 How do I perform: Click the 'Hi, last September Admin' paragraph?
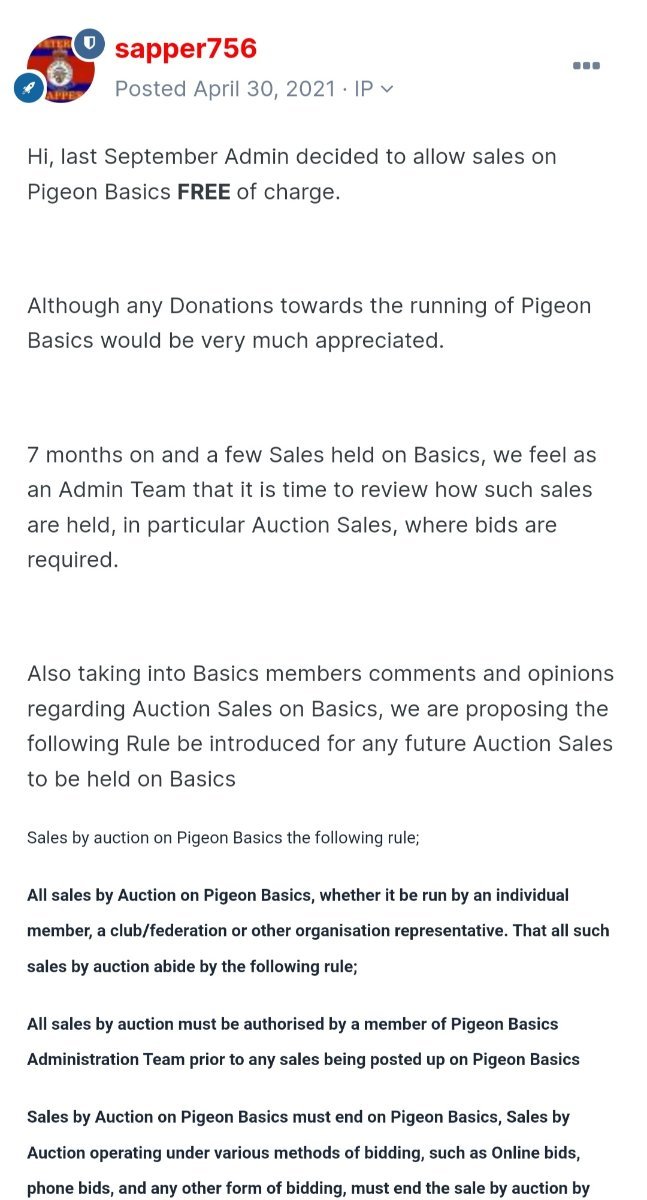[292, 174]
